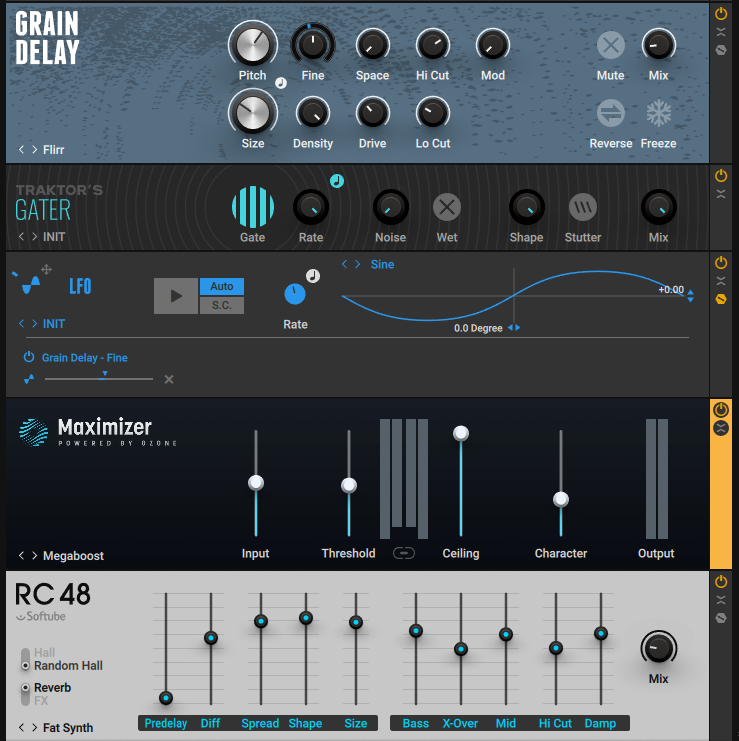Click Grain Delay hexagon modulation icon
The image size is (739, 741).
click(721, 50)
